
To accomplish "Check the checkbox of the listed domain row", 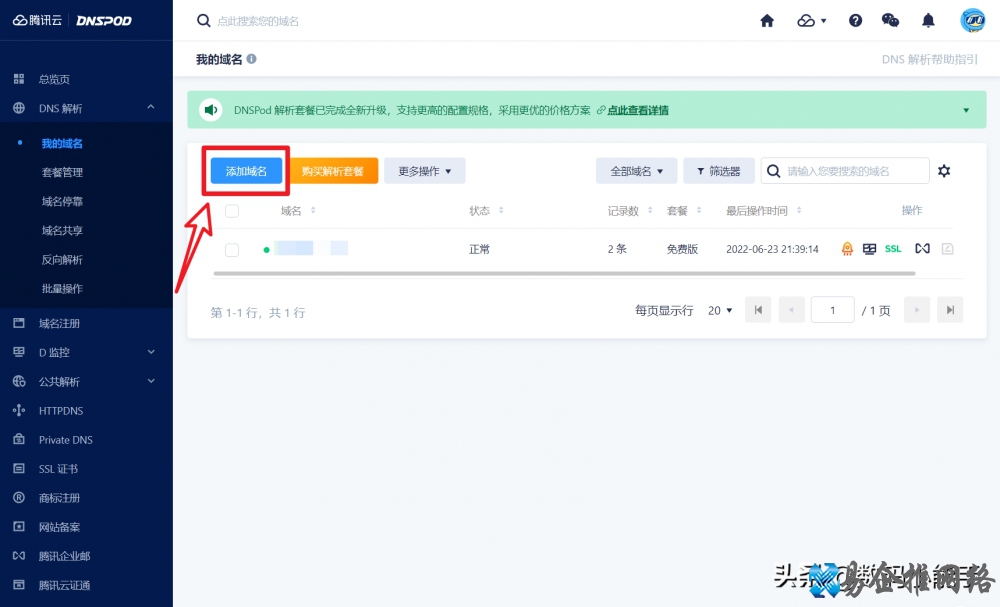I will point(231,249).
